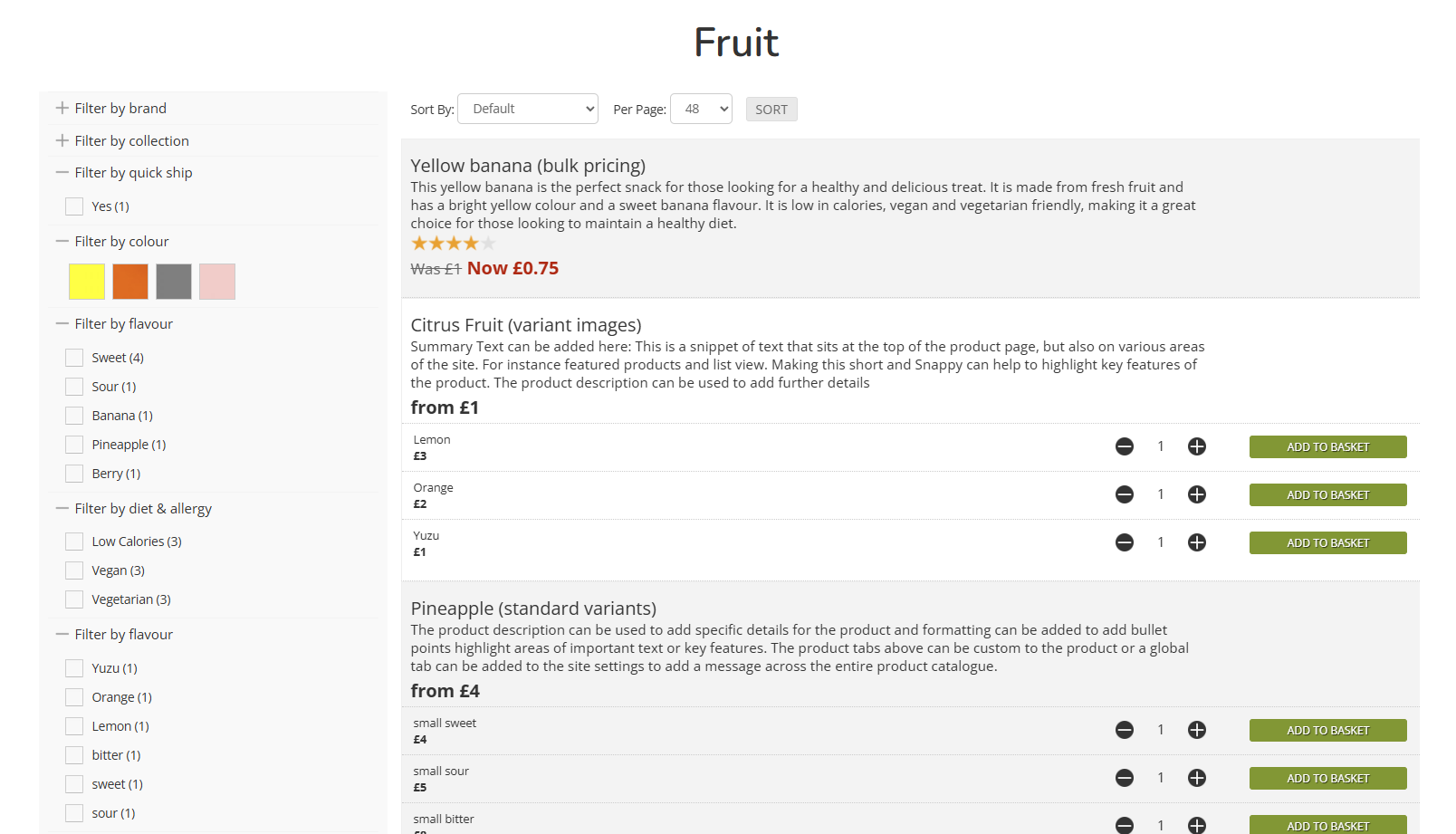Decrease Yuzu quantity with minus icon

click(1124, 542)
